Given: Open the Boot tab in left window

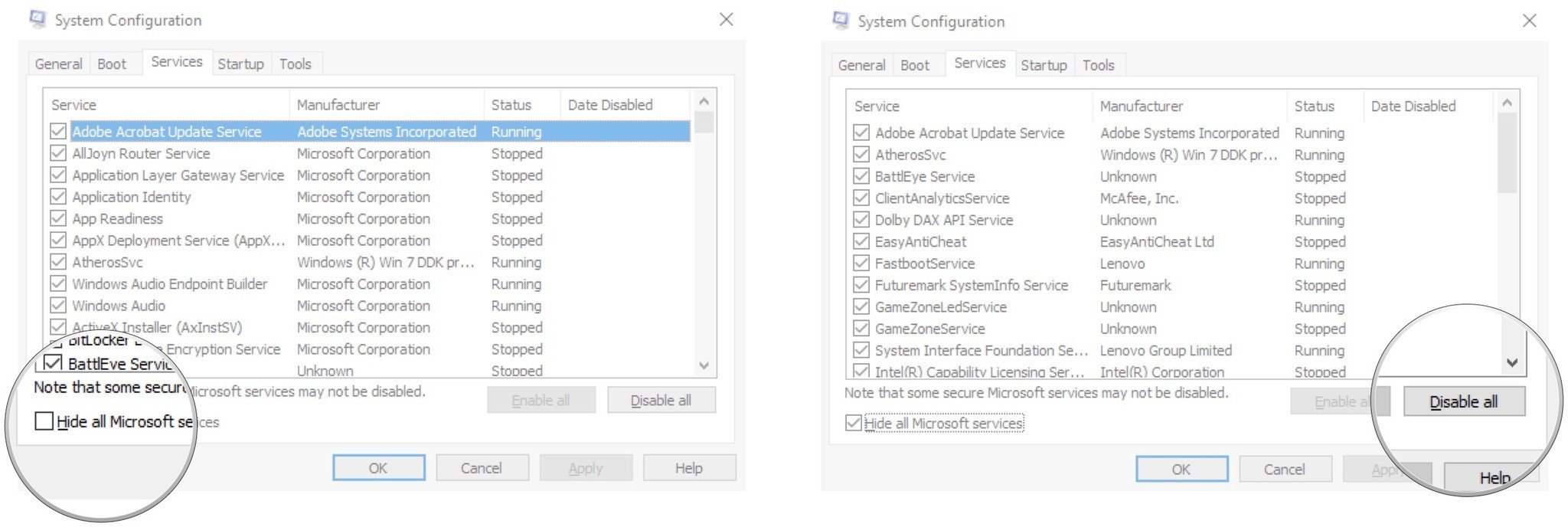Looking at the screenshot, I should tap(112, 64).
